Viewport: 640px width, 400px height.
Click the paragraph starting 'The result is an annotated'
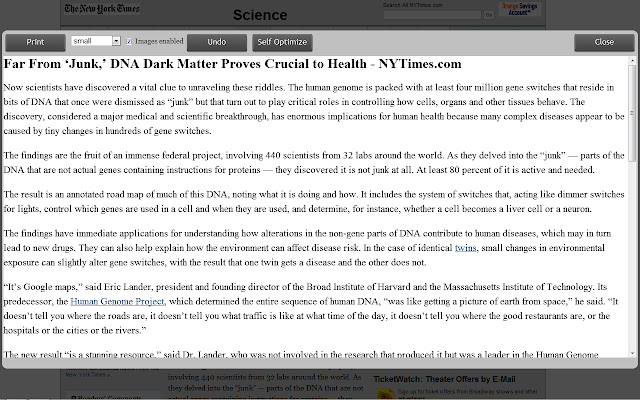pos(314,202)
